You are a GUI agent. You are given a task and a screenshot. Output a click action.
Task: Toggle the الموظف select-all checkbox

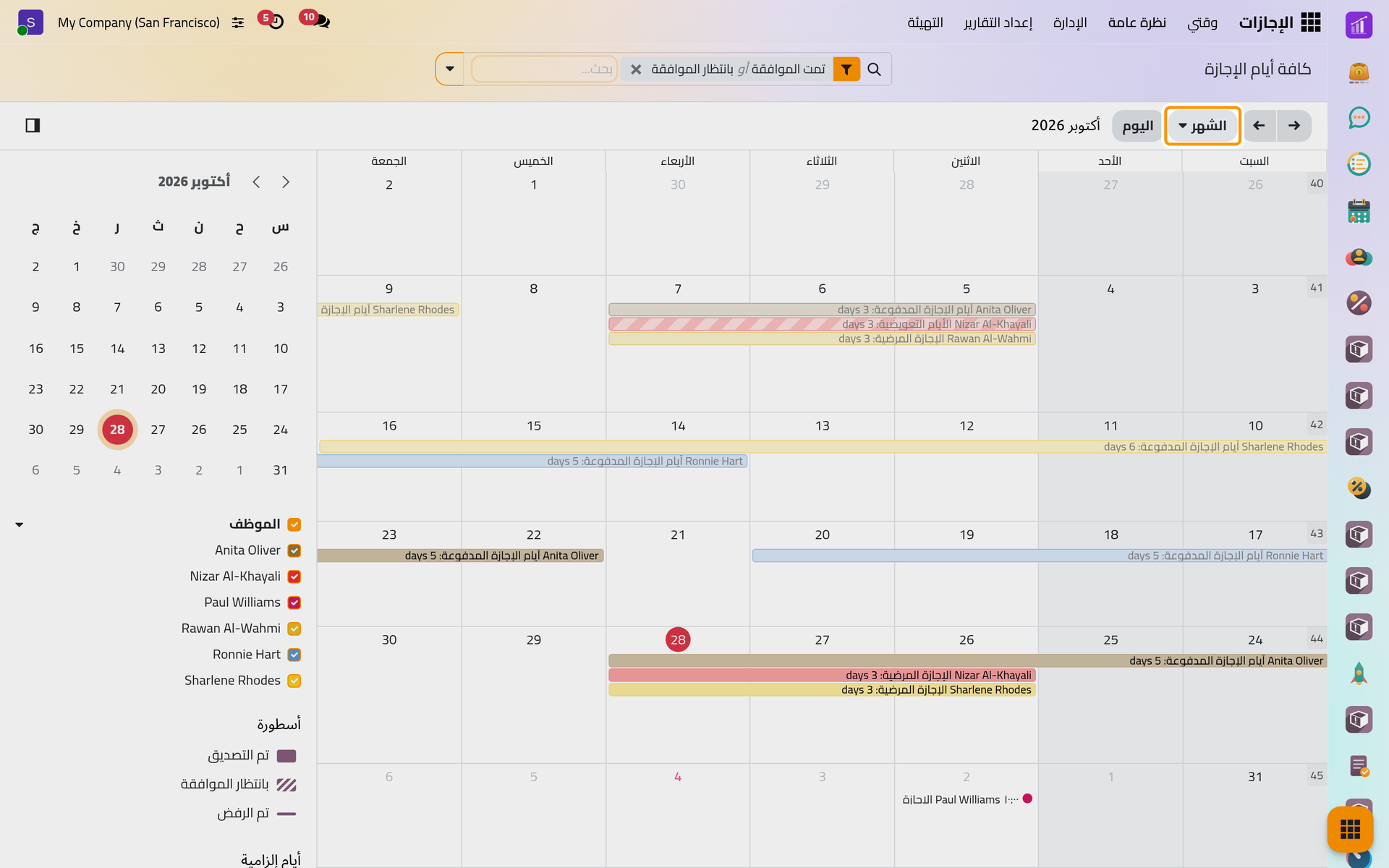[x=294, y=524]
